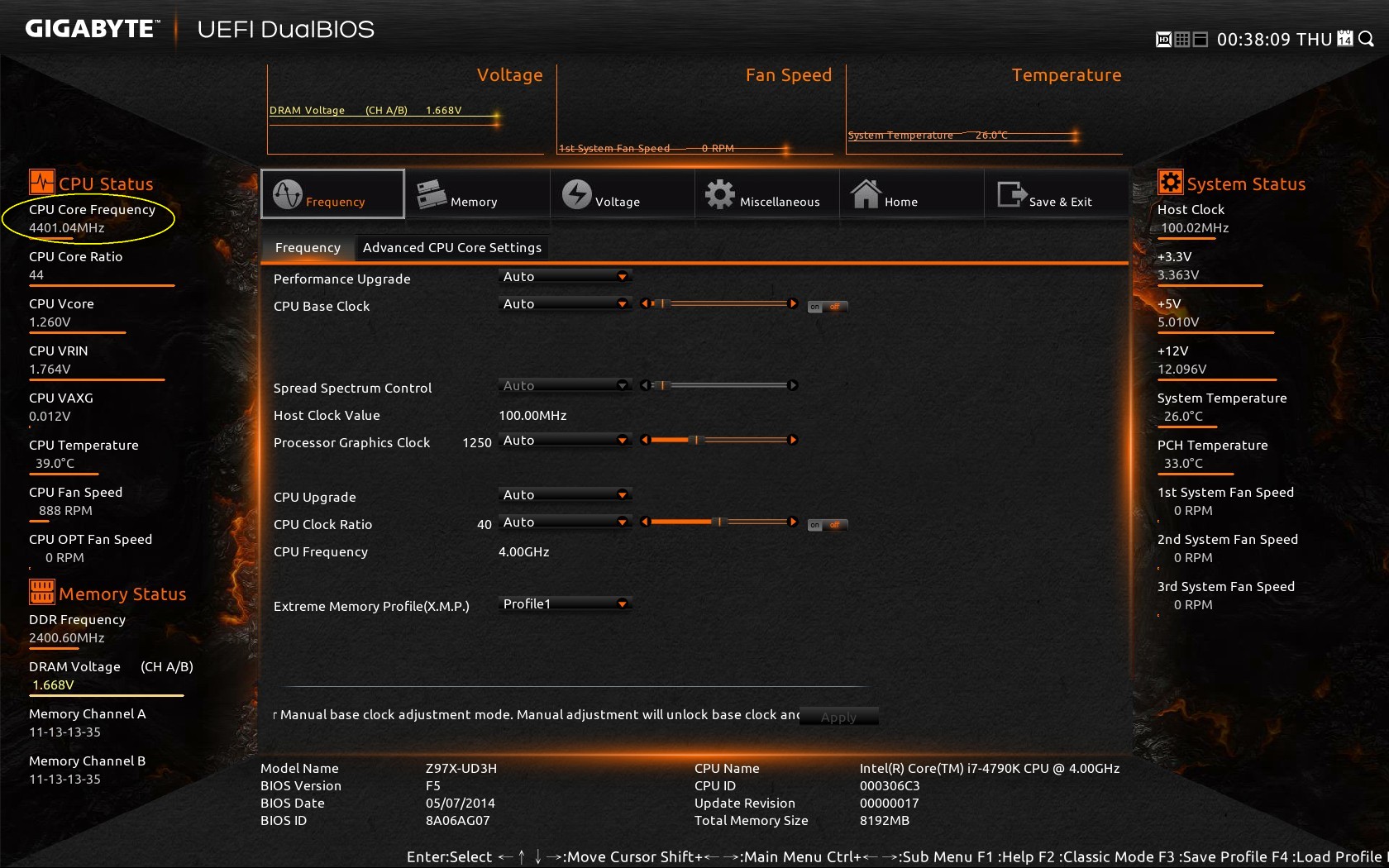Click the CPU Clock Ratio slider

(x=718, y=522)
